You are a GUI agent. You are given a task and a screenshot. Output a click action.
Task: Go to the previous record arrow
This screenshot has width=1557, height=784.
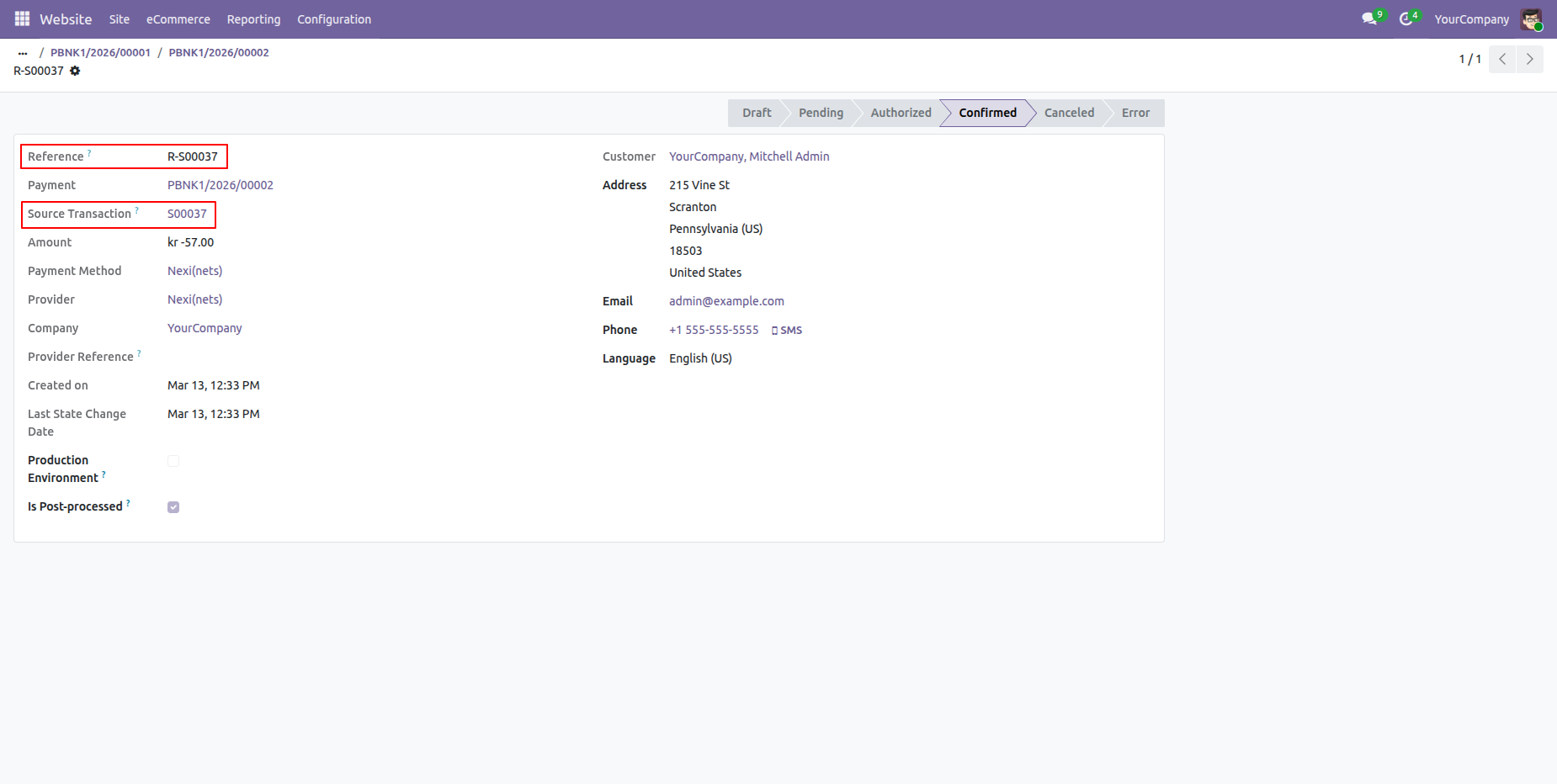1502,59
